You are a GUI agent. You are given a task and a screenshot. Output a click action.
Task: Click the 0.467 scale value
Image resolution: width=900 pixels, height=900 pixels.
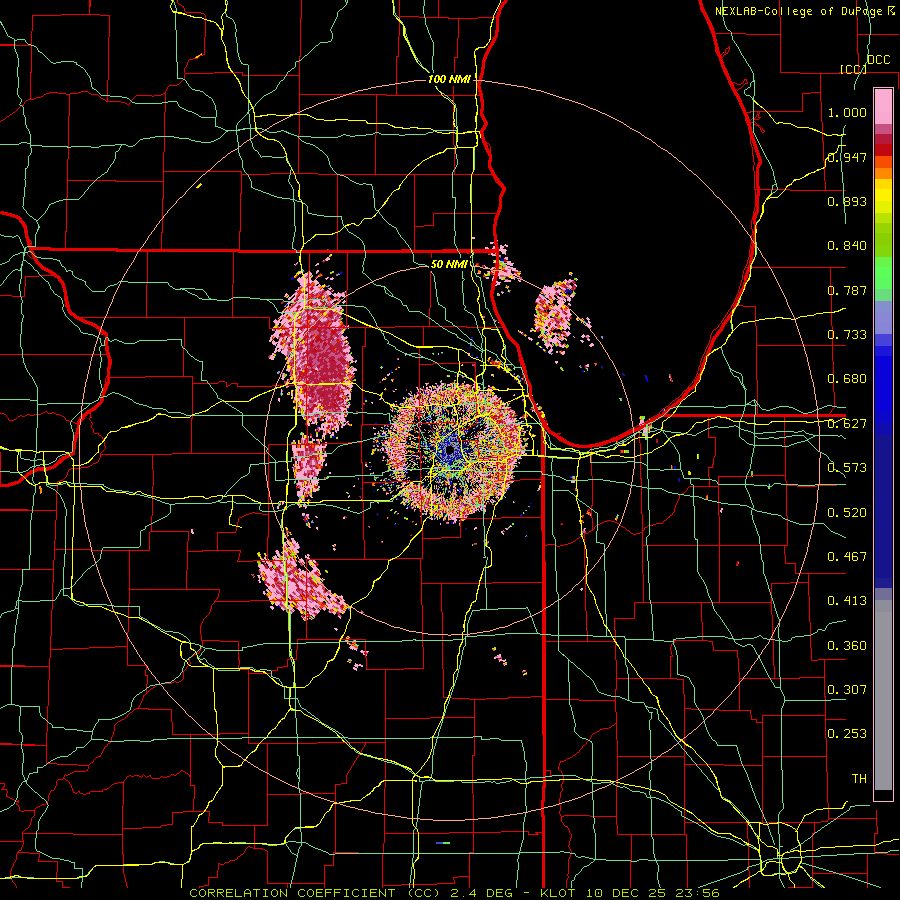(847, 557)
